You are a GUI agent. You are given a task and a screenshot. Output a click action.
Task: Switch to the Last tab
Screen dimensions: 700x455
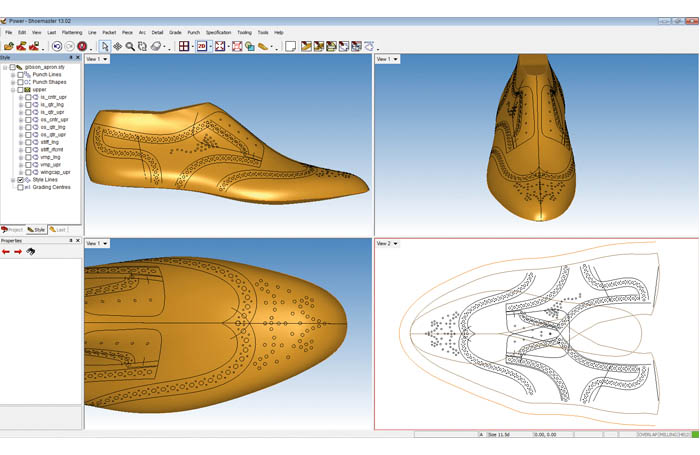click(60, 230)
